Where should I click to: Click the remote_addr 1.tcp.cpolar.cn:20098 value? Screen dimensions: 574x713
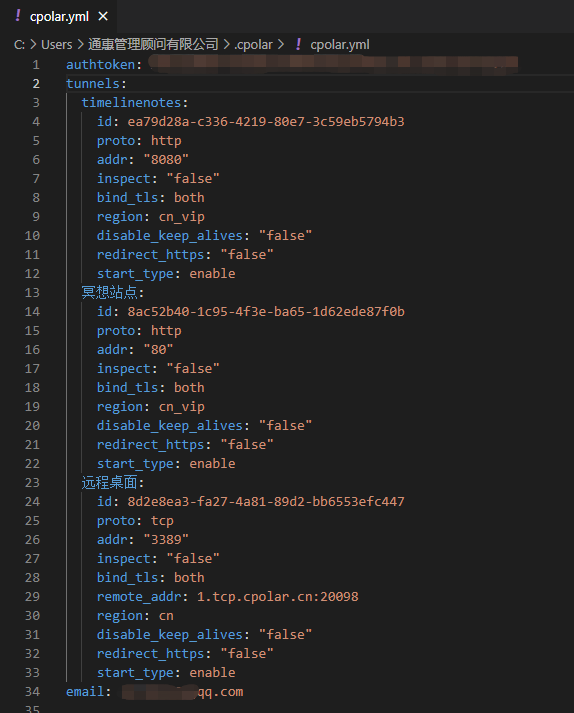[278, 597]
